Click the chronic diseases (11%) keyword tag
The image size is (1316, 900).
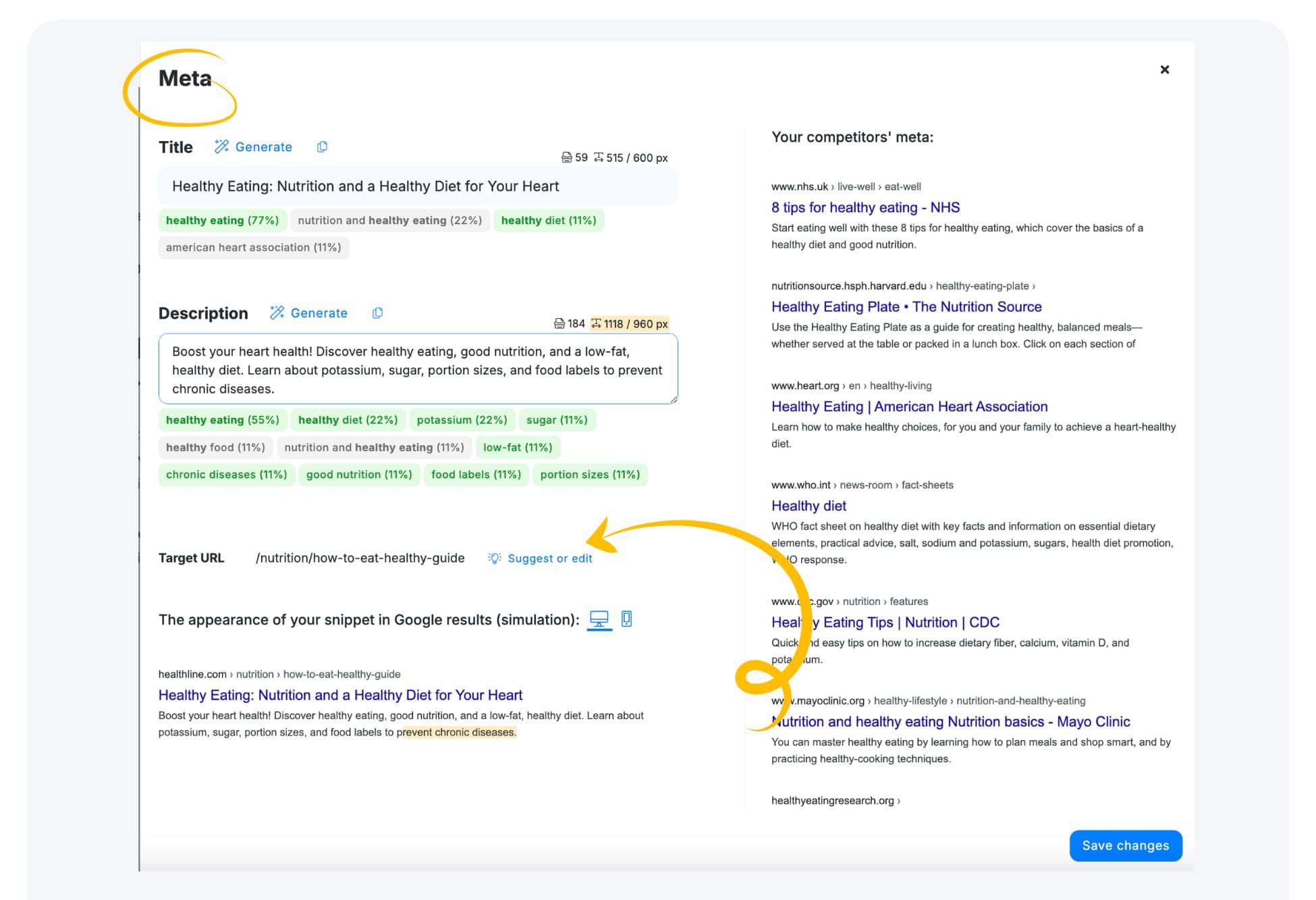(x=227, y=475)
